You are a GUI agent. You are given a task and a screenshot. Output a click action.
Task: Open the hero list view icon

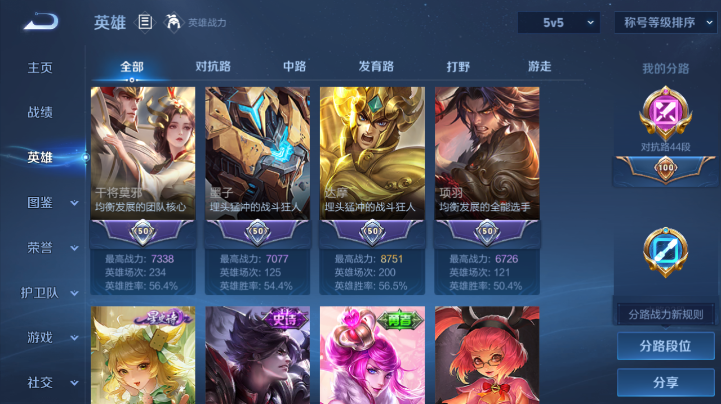pos(145,22)
